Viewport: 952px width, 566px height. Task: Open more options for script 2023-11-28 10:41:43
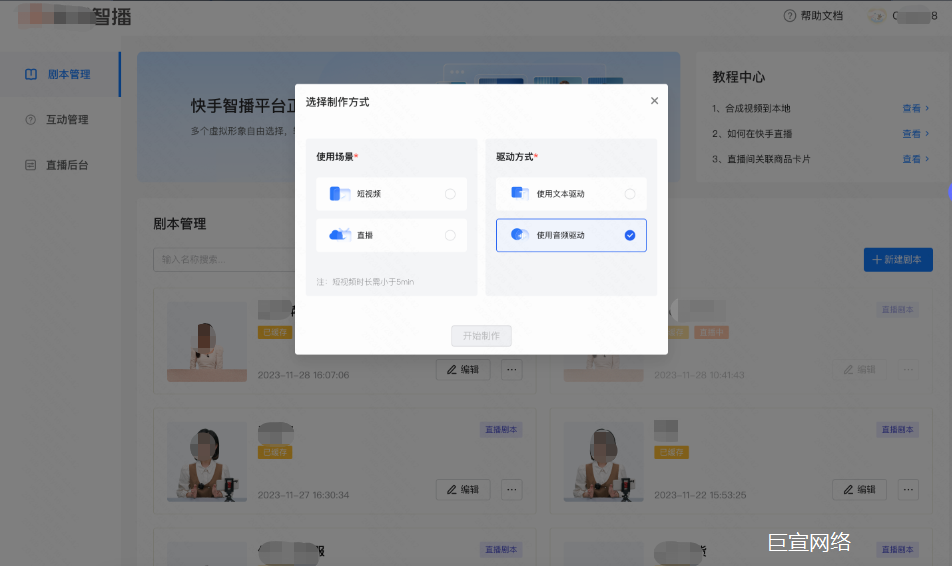point(908,369)
